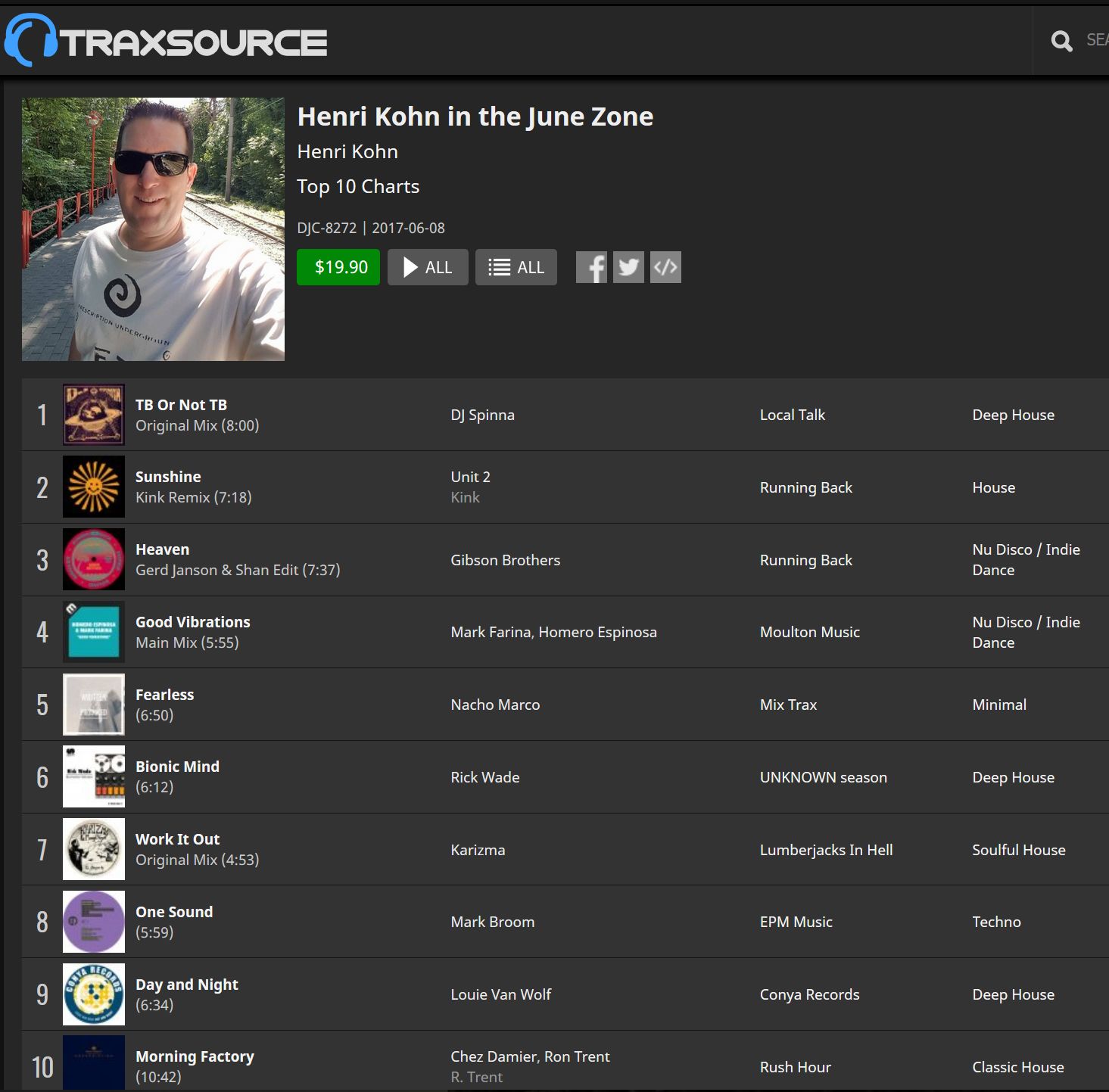Open the DJ Spinna artist link

[x=482, y=415]
